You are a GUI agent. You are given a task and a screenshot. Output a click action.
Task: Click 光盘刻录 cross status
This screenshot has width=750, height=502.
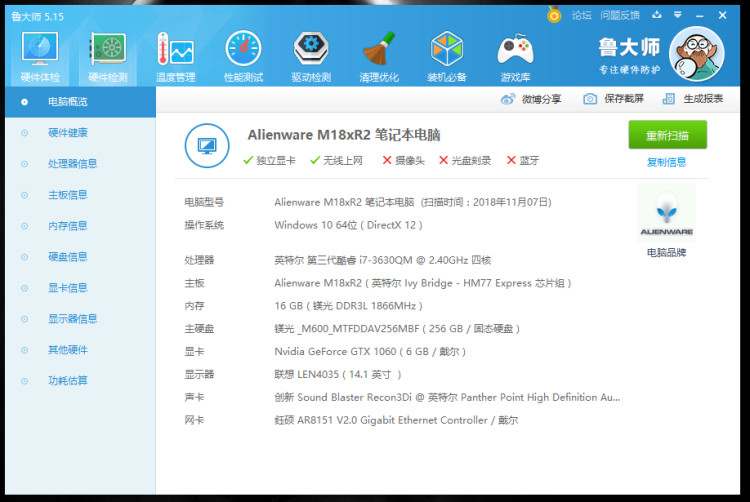click(x=465, y=161)
